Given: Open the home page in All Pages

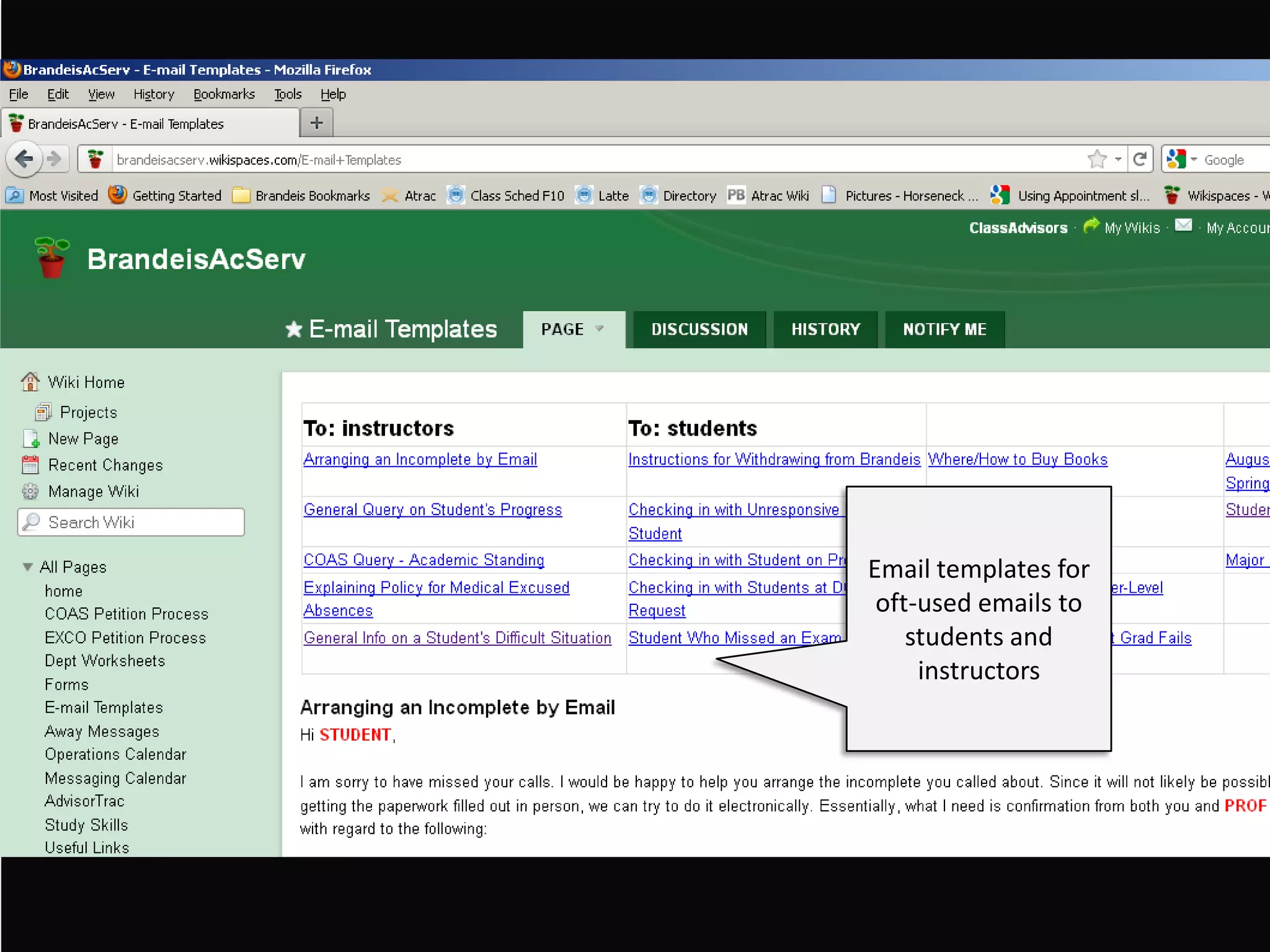Looking at the screenshot, I should pyautogui.click(x=63, y=591).
